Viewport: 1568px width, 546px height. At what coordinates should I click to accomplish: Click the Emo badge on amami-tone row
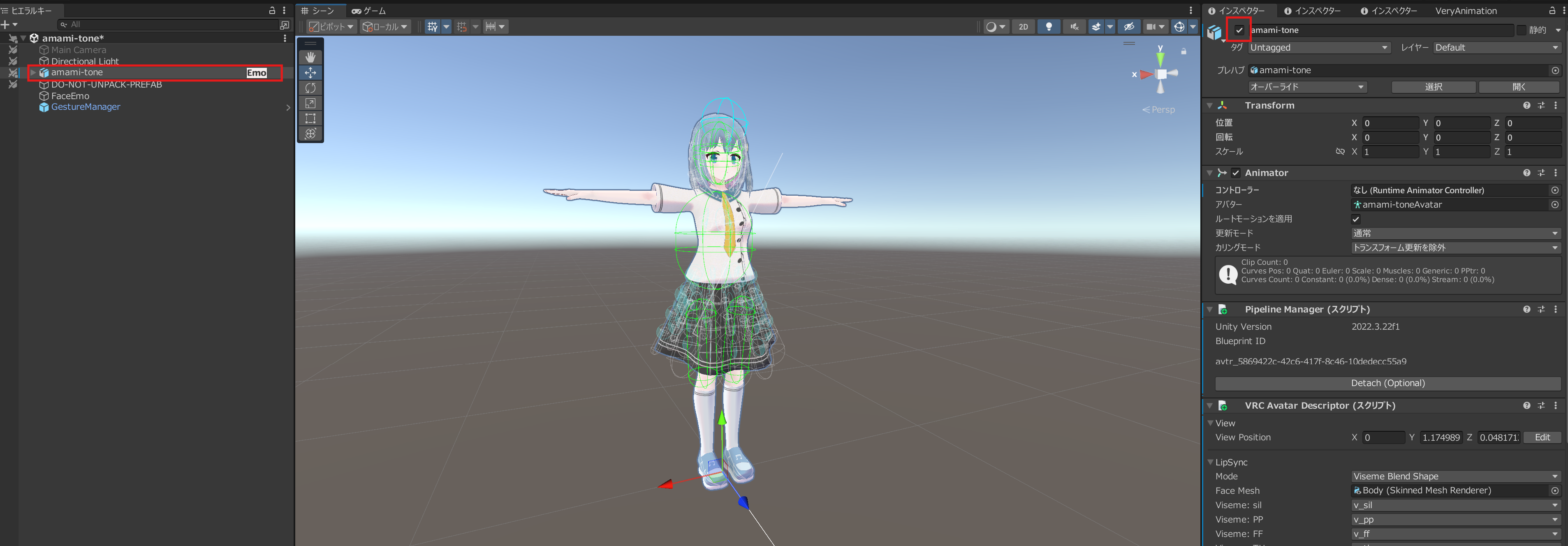coord(256,72)
